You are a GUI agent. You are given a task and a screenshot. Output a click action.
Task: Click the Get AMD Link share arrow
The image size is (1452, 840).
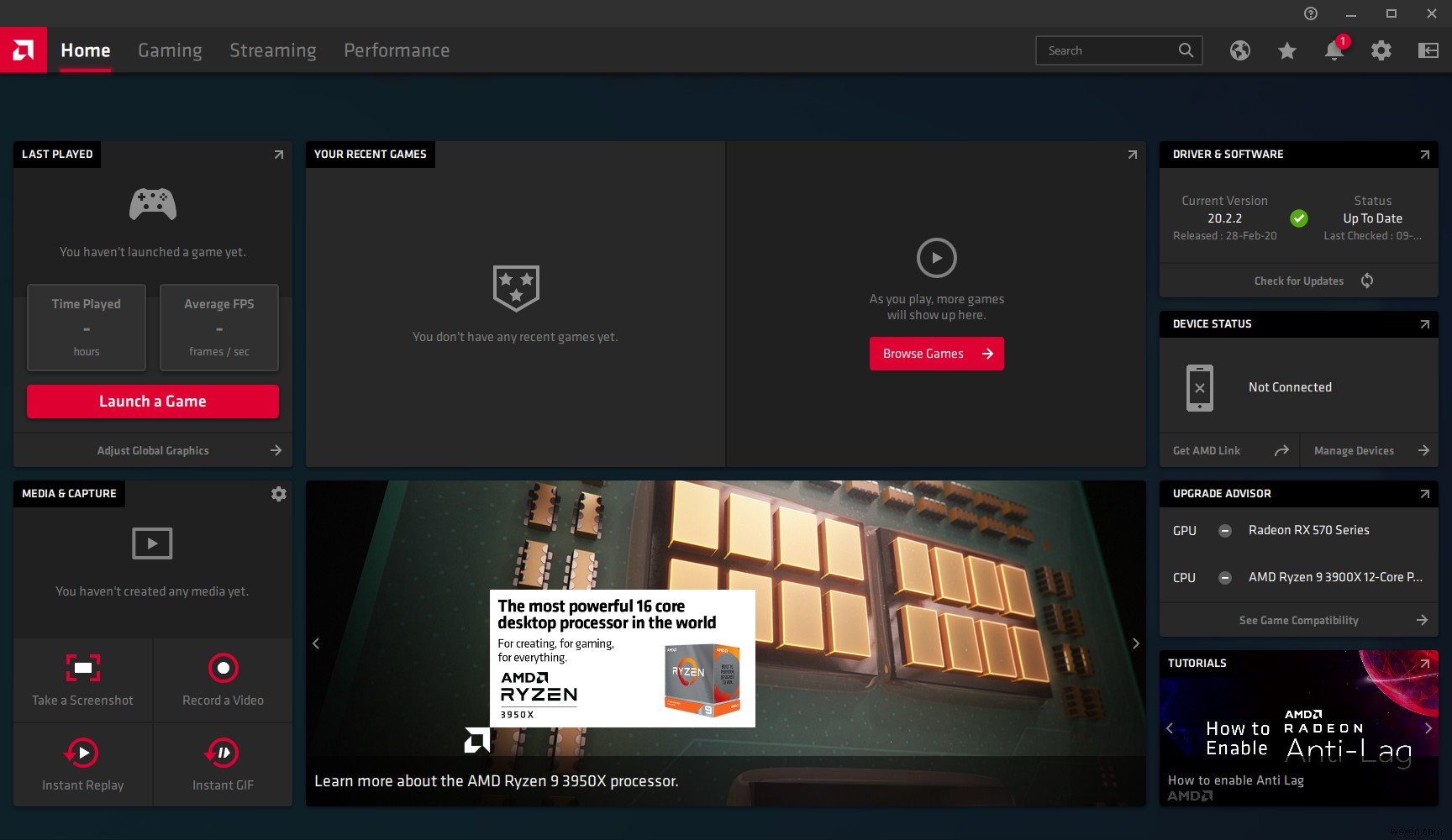point(1281,451)
